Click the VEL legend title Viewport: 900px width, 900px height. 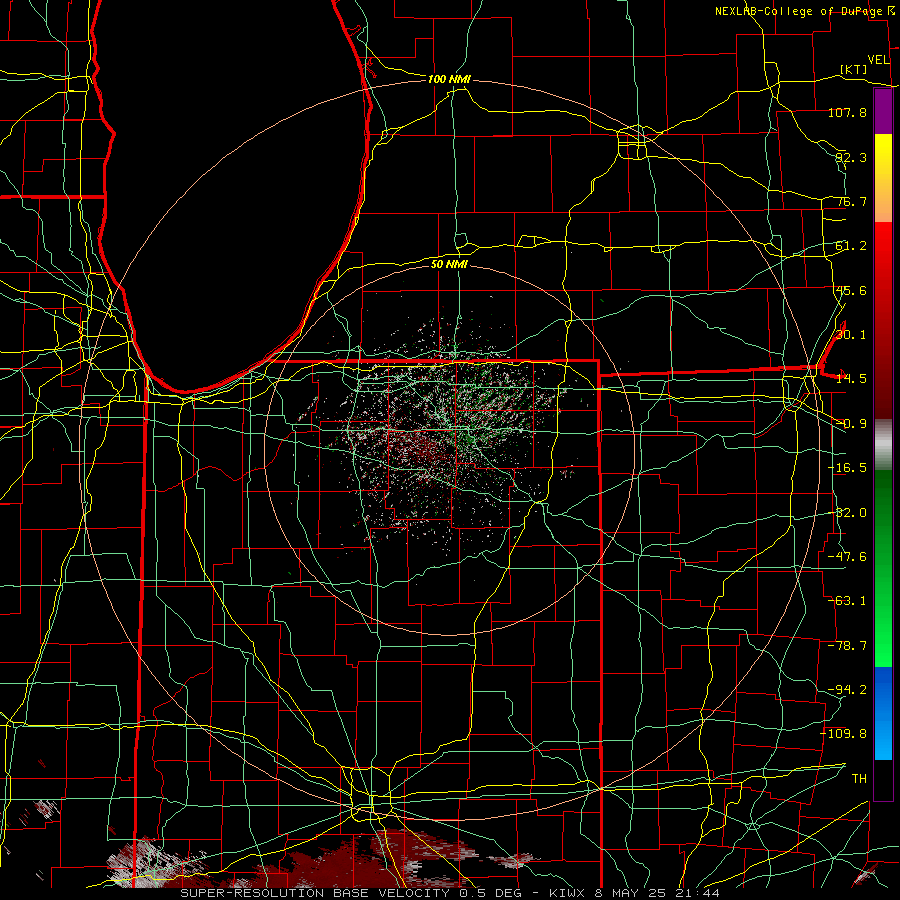coord(878,60)
